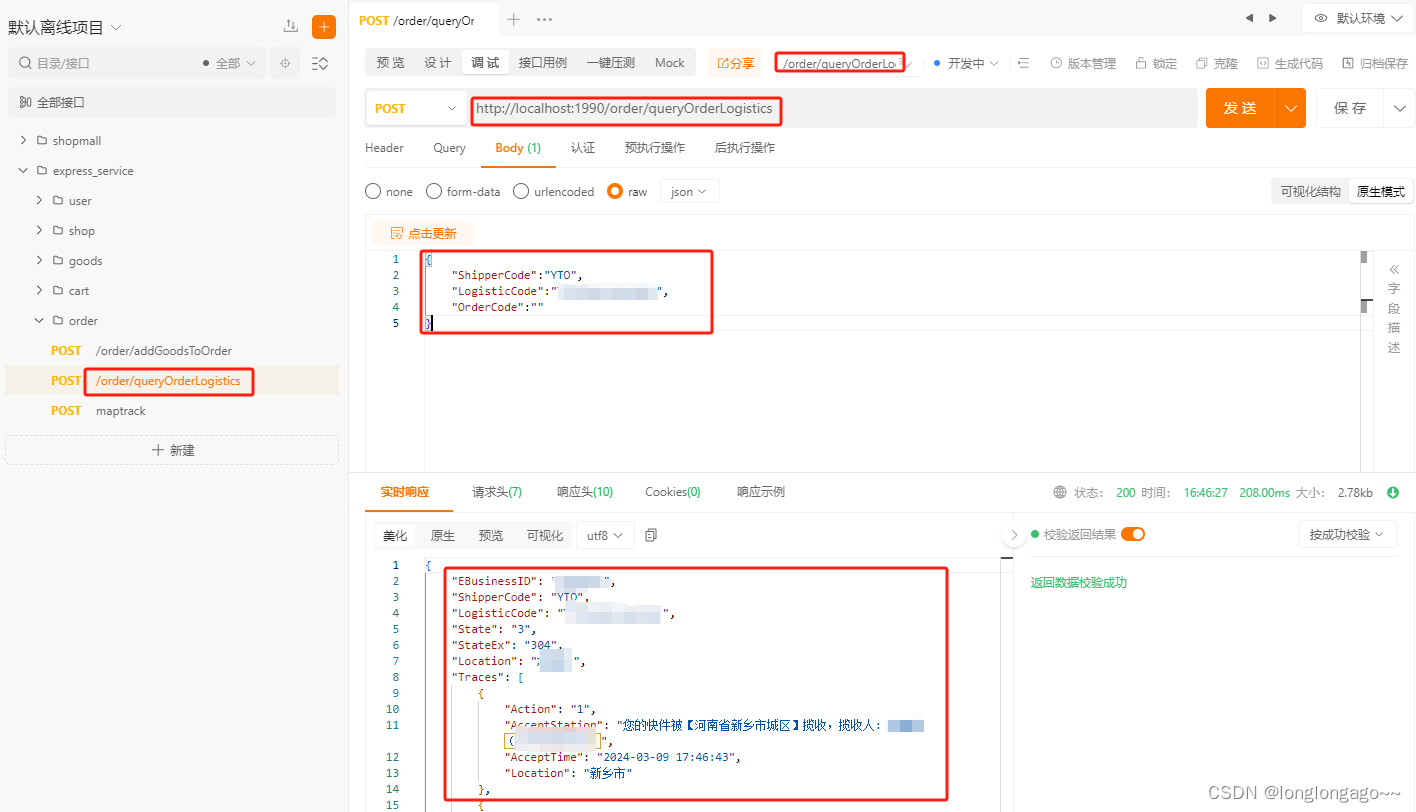
Task: Open the 默认环境 environment dropdown
Action: pos(1358,18)
